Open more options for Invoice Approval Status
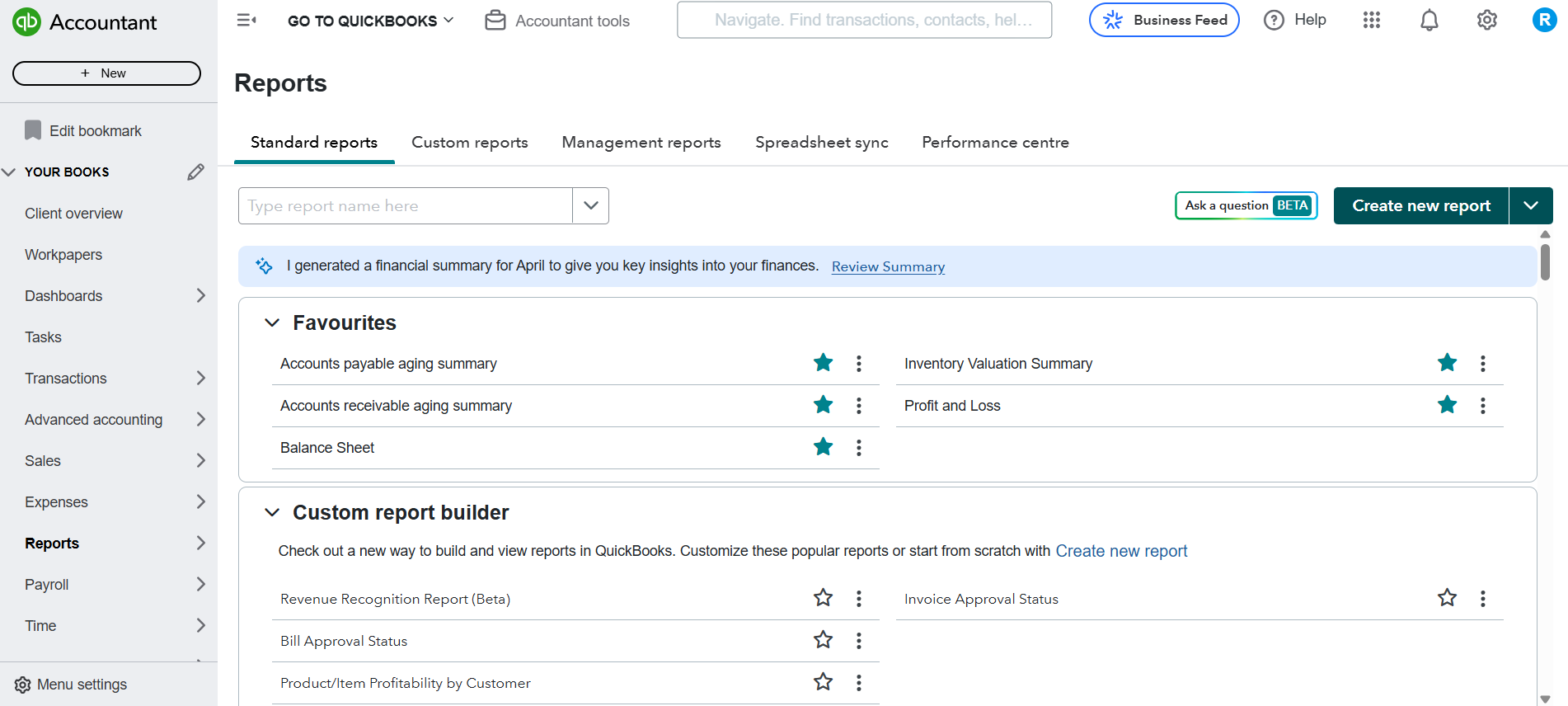 pos(1483,599)
